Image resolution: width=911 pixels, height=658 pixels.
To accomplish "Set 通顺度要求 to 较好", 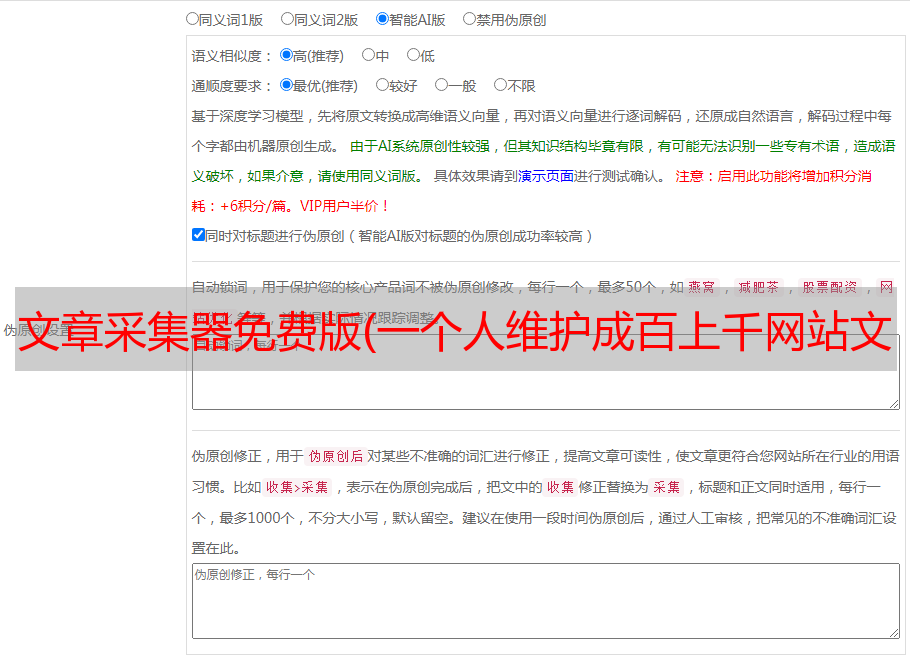I will (x=382, y=85).
